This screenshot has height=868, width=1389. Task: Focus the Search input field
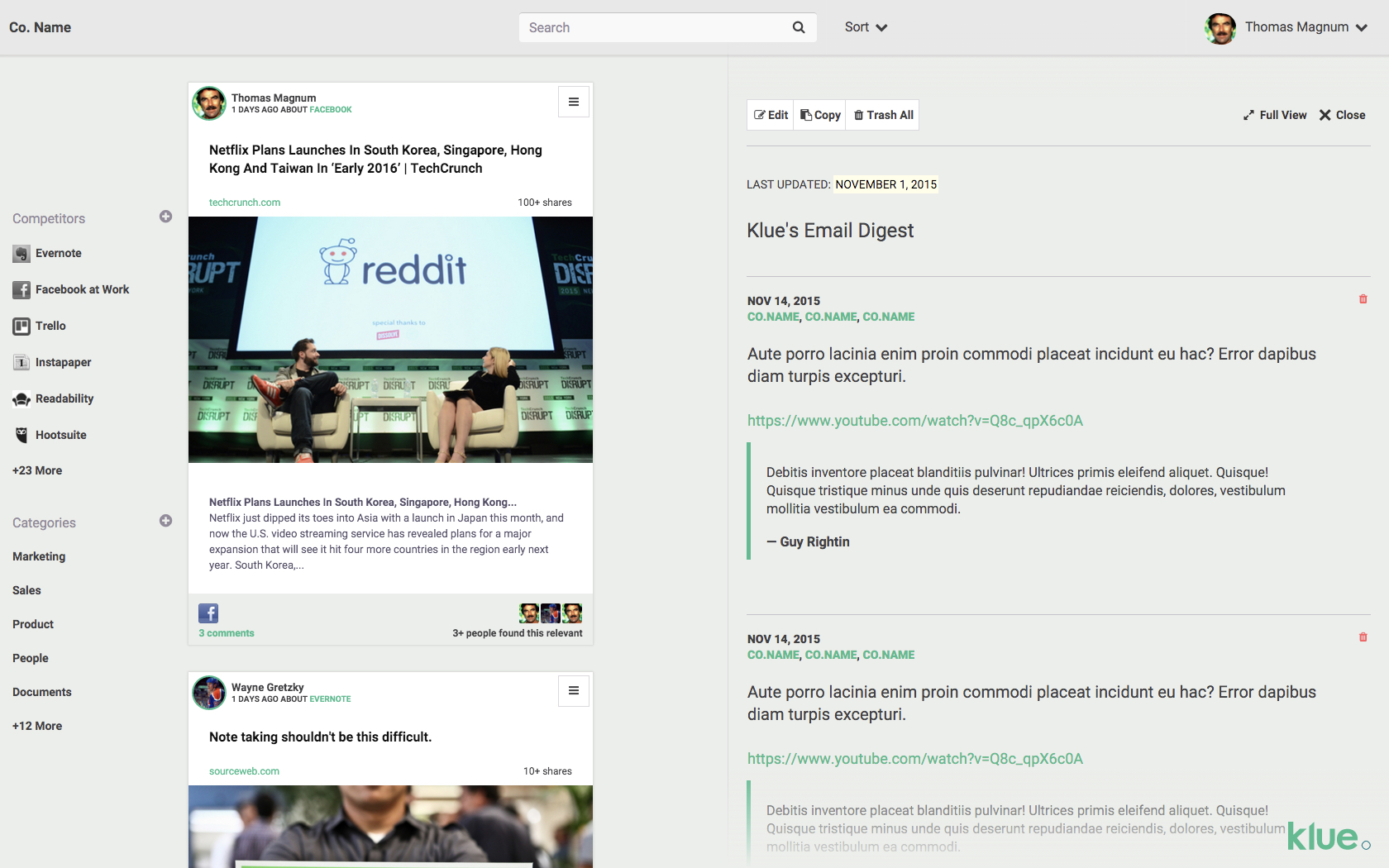(x=667, y=27)
